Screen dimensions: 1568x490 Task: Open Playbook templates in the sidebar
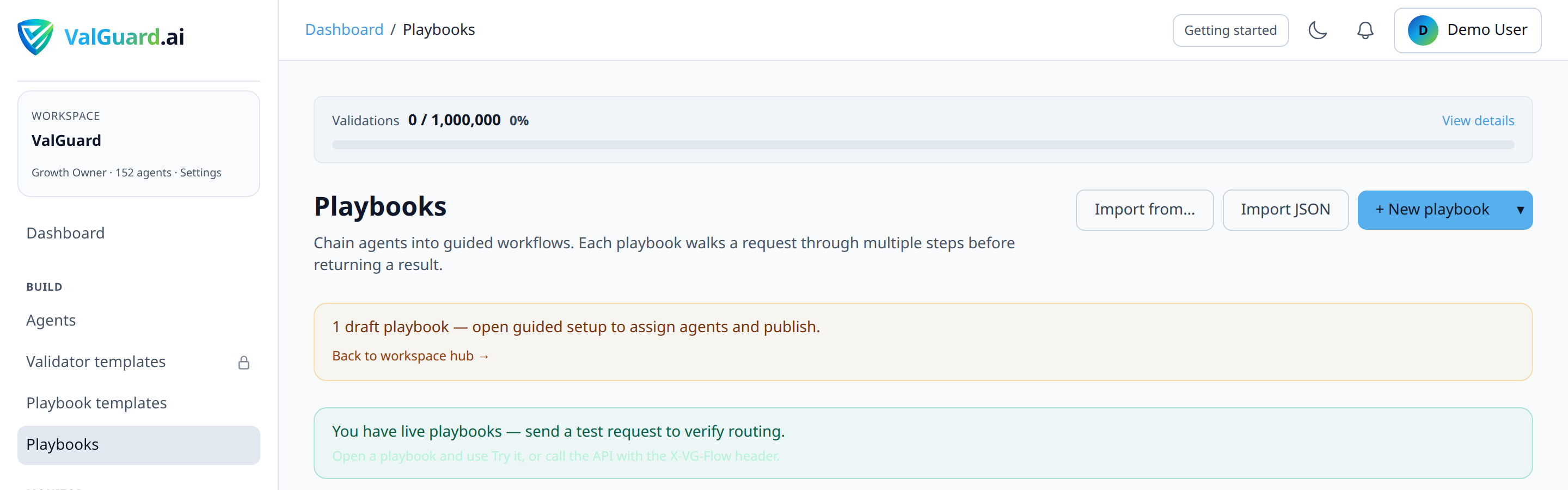(138, 403)
